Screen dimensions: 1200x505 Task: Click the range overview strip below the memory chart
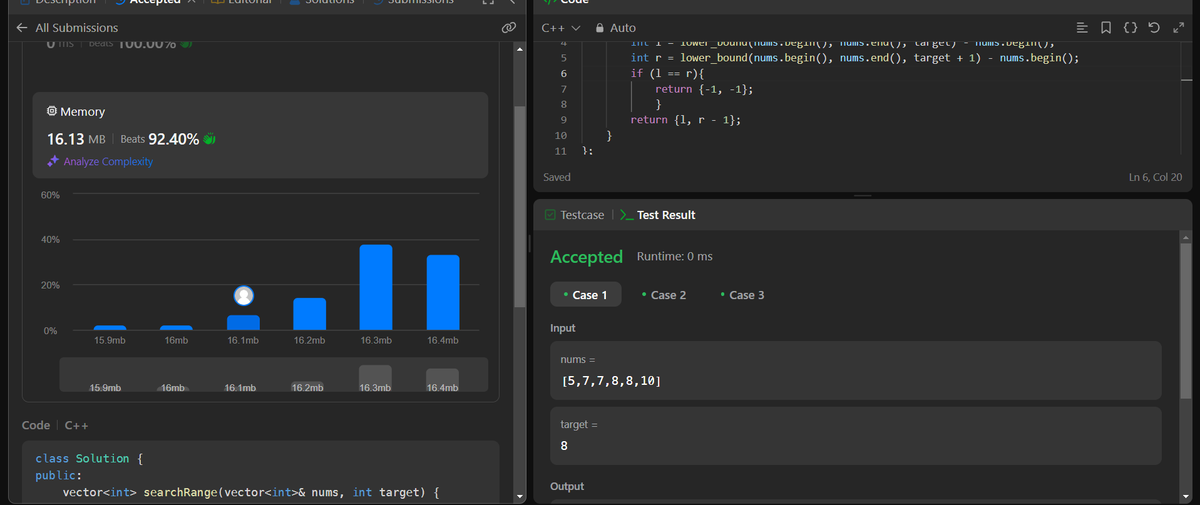pyautogui.click(x=276, y=375)
